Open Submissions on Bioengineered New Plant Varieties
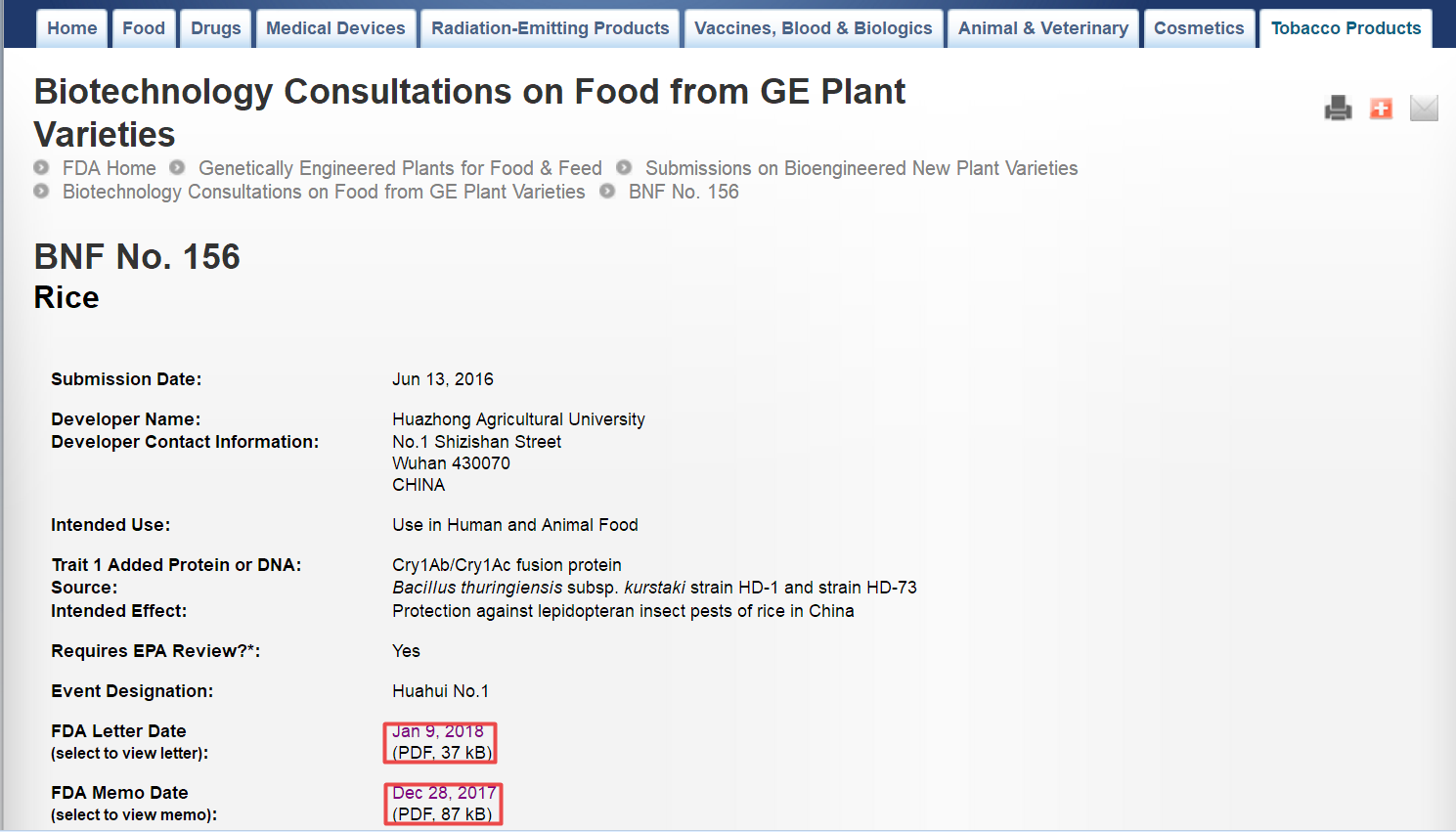Screen dimensions: 1456x832 point(861,168)
